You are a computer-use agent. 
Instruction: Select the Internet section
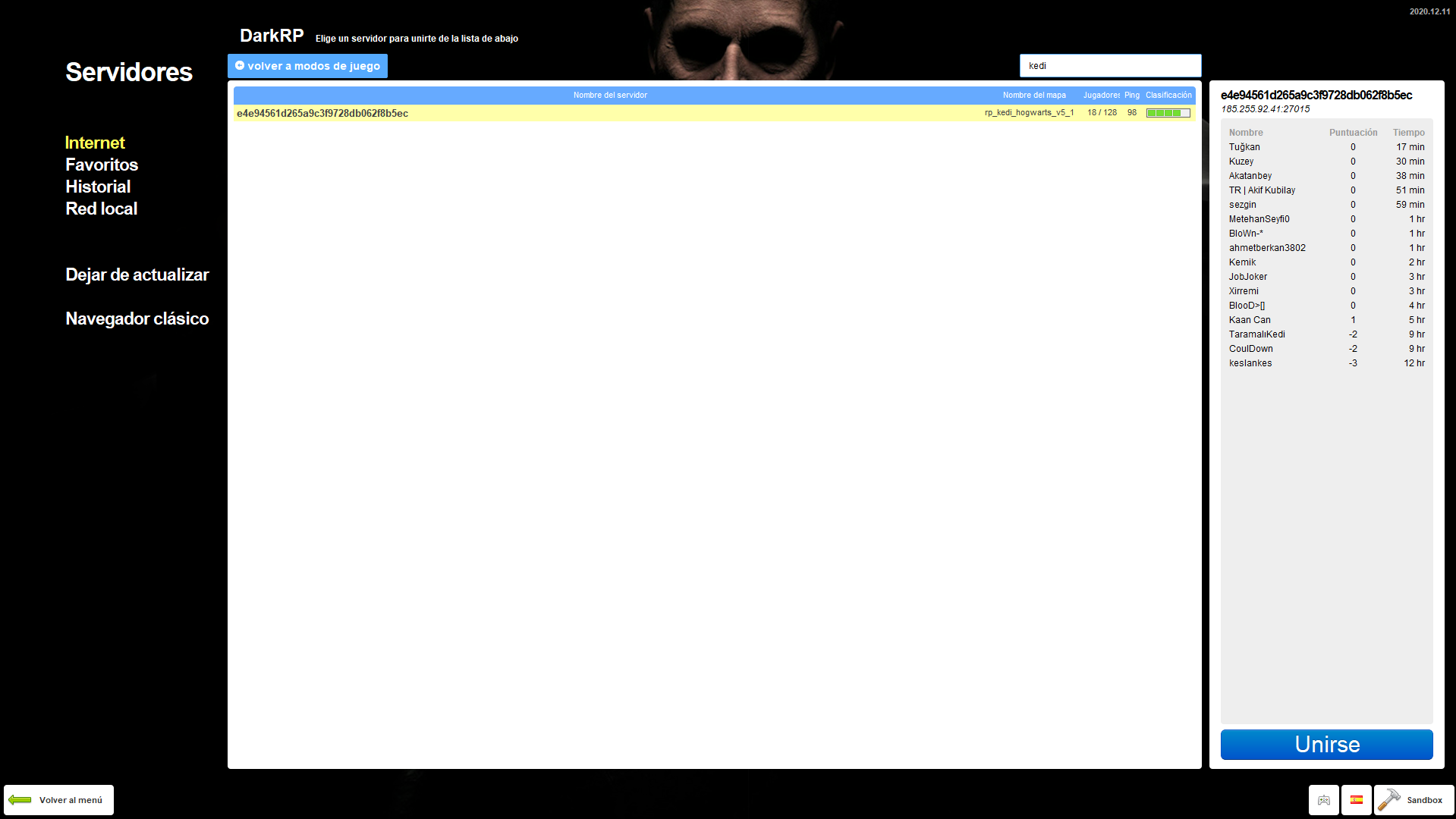pyautogui.click(x=95, y=143)
